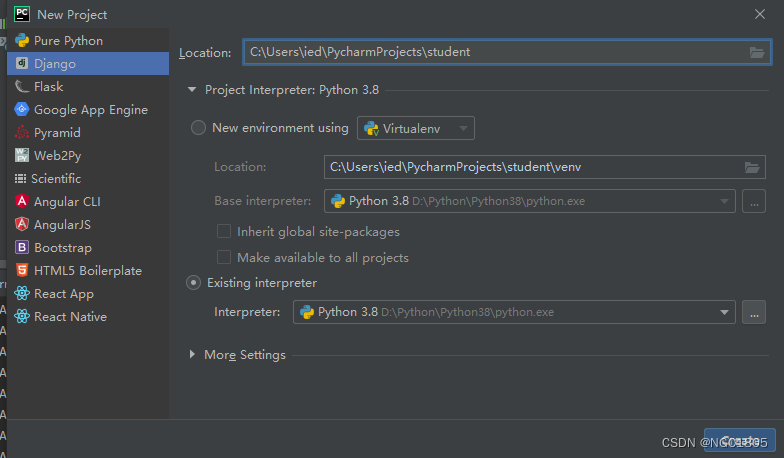Select Django project type

tap(88, 64)
